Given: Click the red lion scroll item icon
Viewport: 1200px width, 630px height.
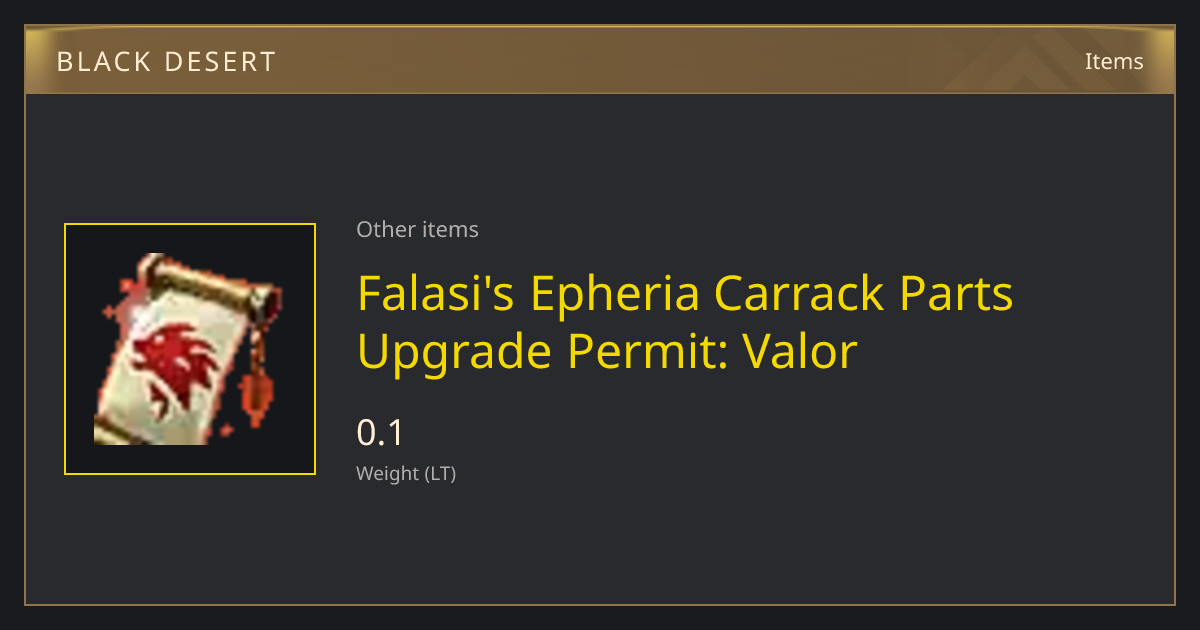Looking at the screenshot, I should pos(189,349).
